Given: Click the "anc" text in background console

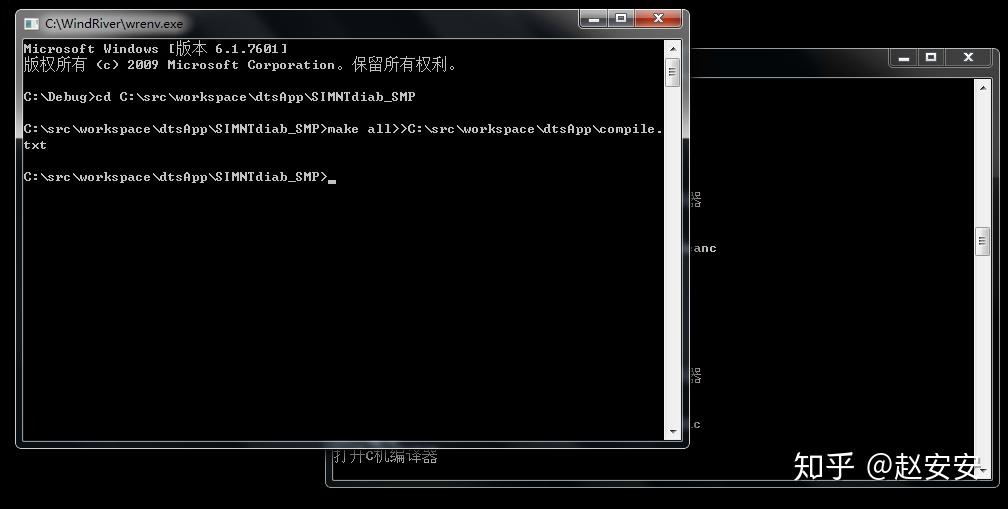Looking at the screenshot, I should tap(705, 249).
